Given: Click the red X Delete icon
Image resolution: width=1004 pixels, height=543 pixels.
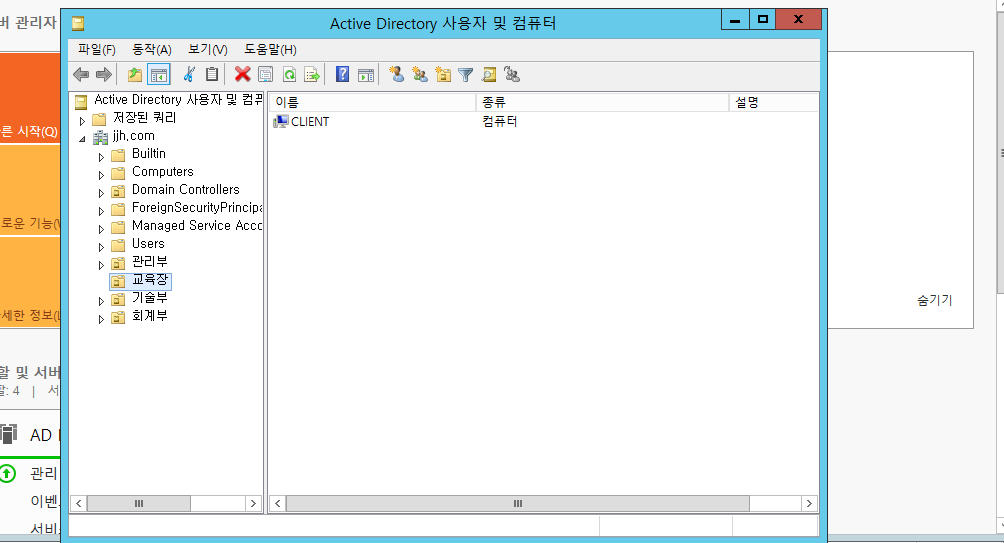Looking at the screenshot, I should pyautogui.click(x=242, y=75).
